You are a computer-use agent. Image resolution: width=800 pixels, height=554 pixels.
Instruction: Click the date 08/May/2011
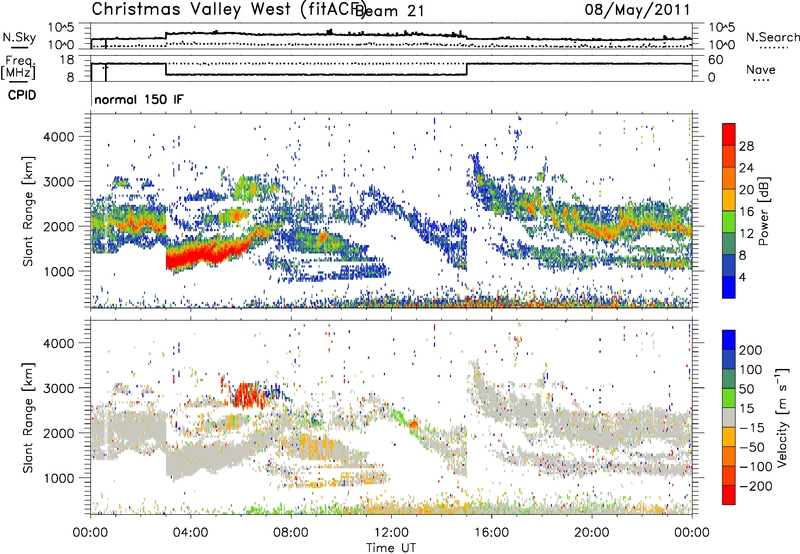point(637,9)
